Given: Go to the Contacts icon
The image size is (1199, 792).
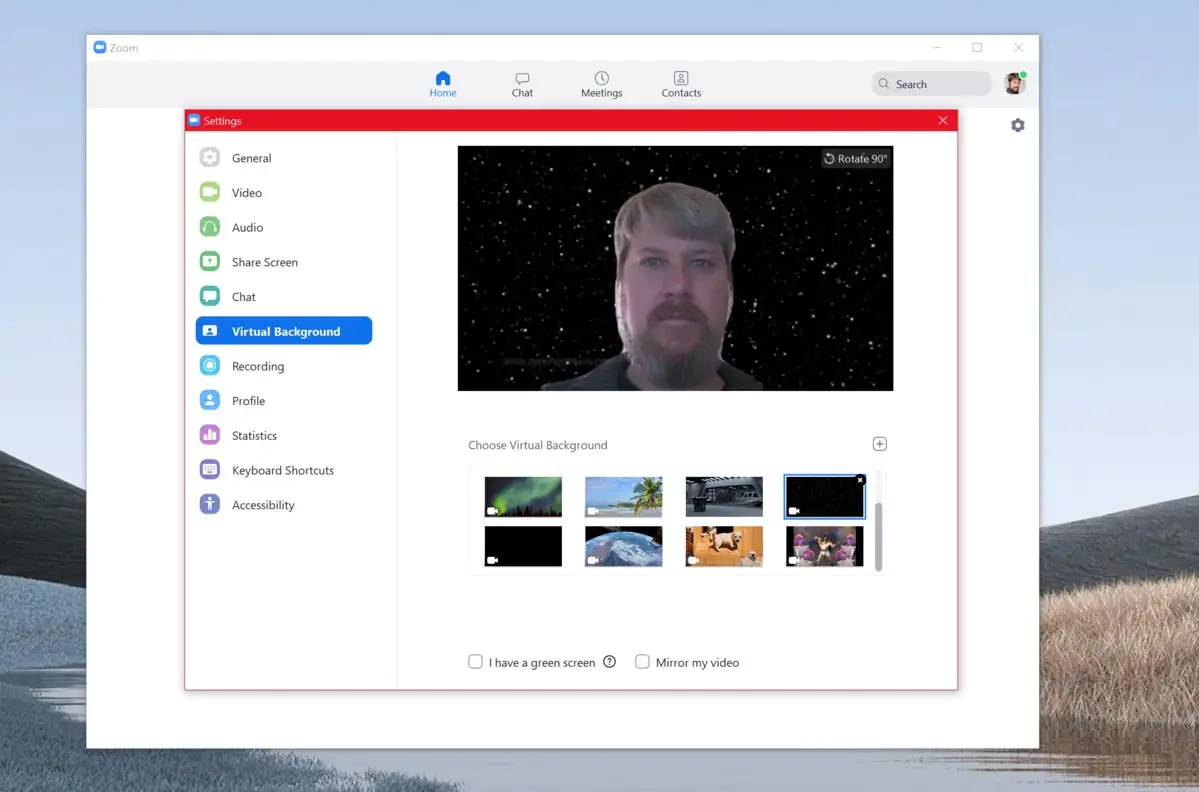Looking at the screenshot, I should click(681, 79).
